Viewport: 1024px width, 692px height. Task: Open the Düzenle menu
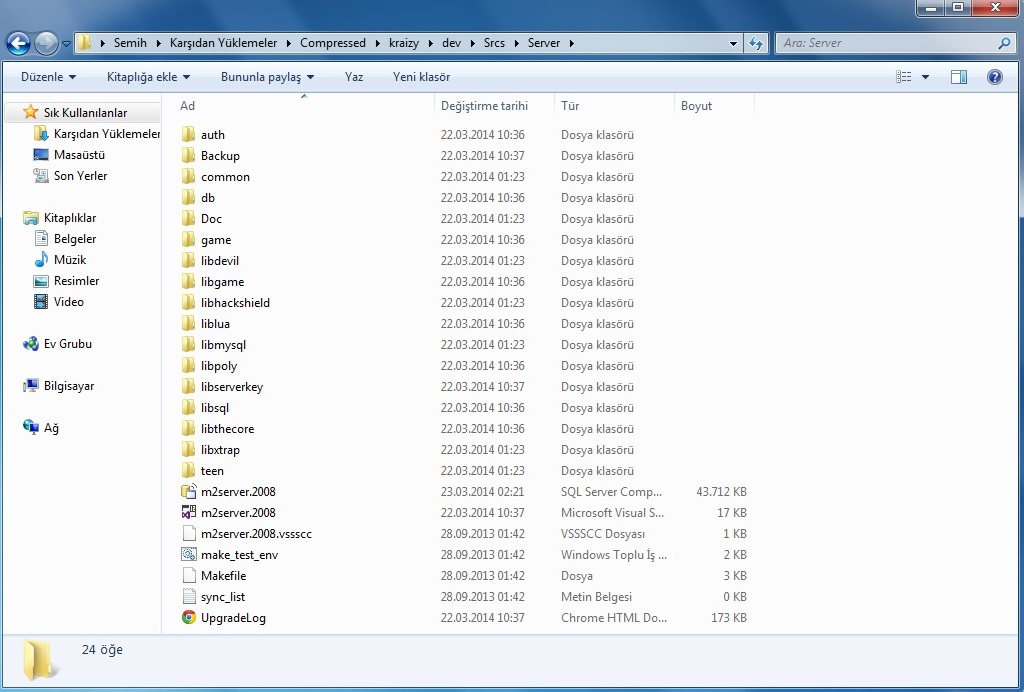(48, 77)
